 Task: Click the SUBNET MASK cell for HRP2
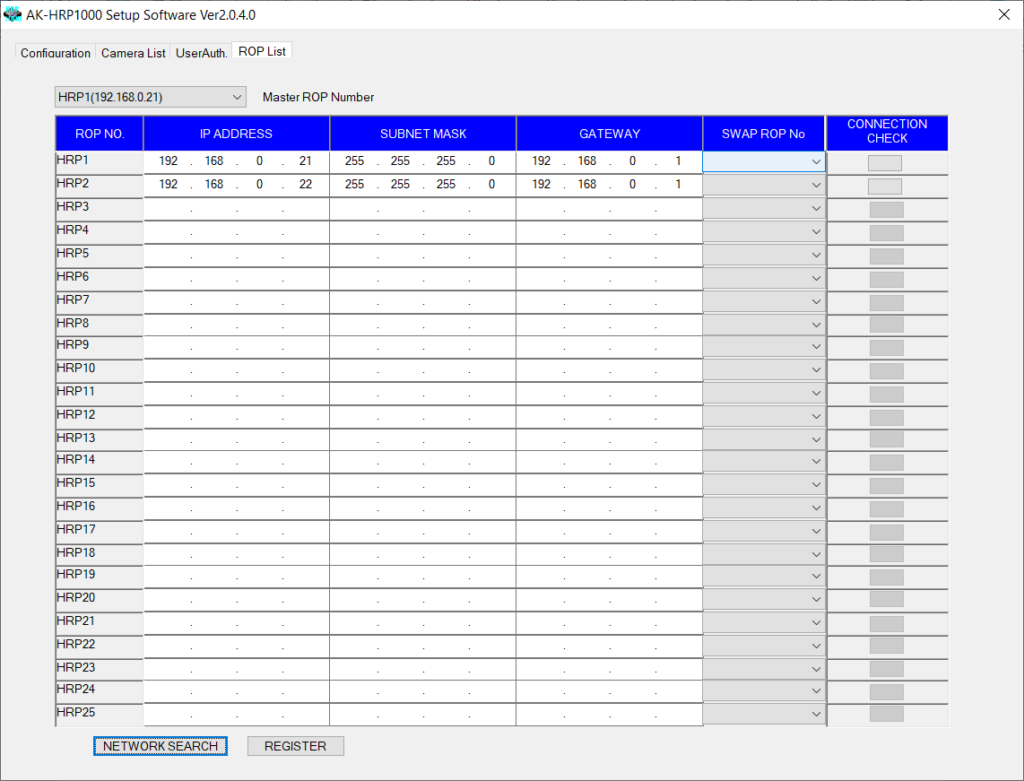click(422, 184)
